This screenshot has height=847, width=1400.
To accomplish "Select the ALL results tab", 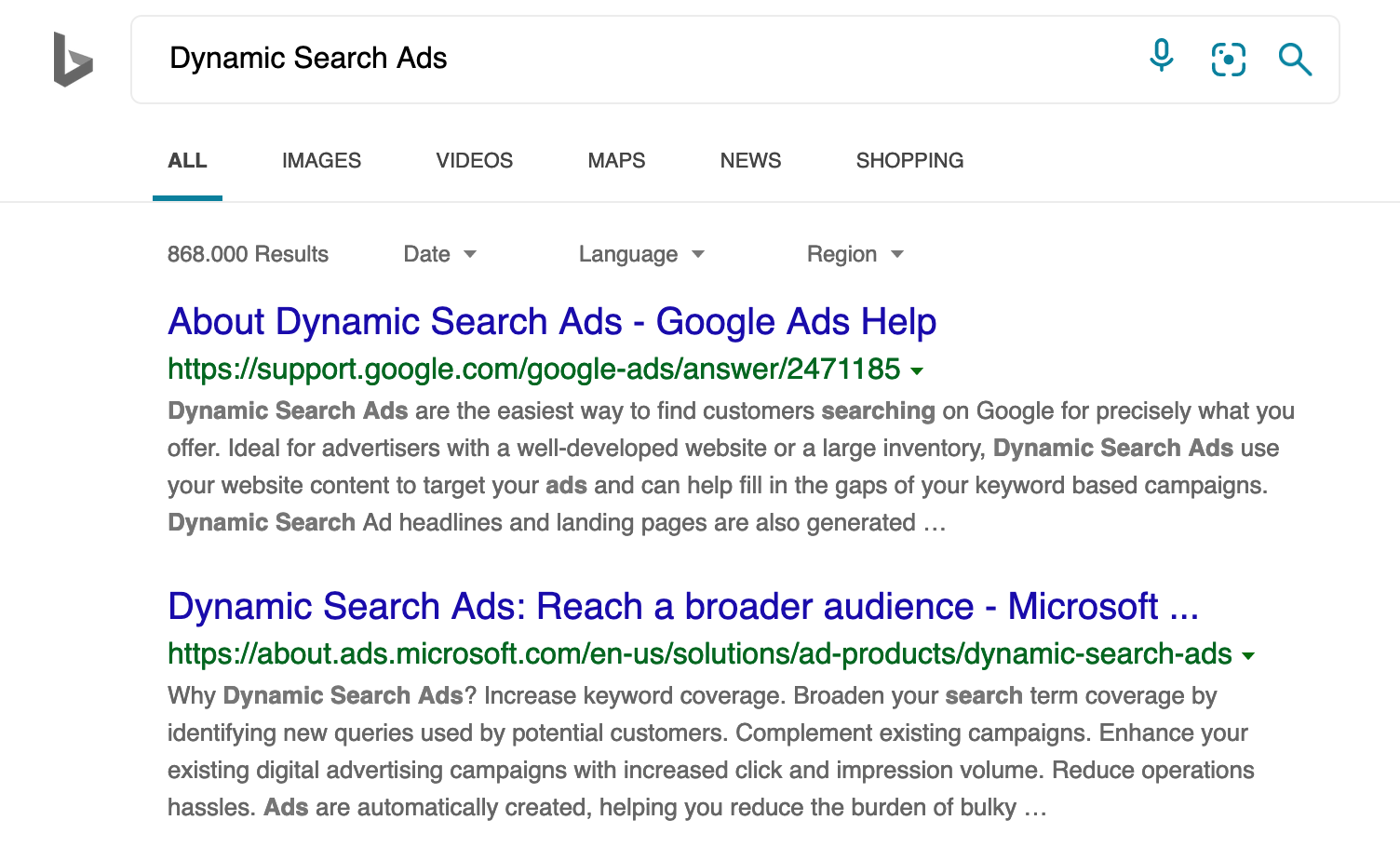I will pyautogui.click(x=187, y=160).
